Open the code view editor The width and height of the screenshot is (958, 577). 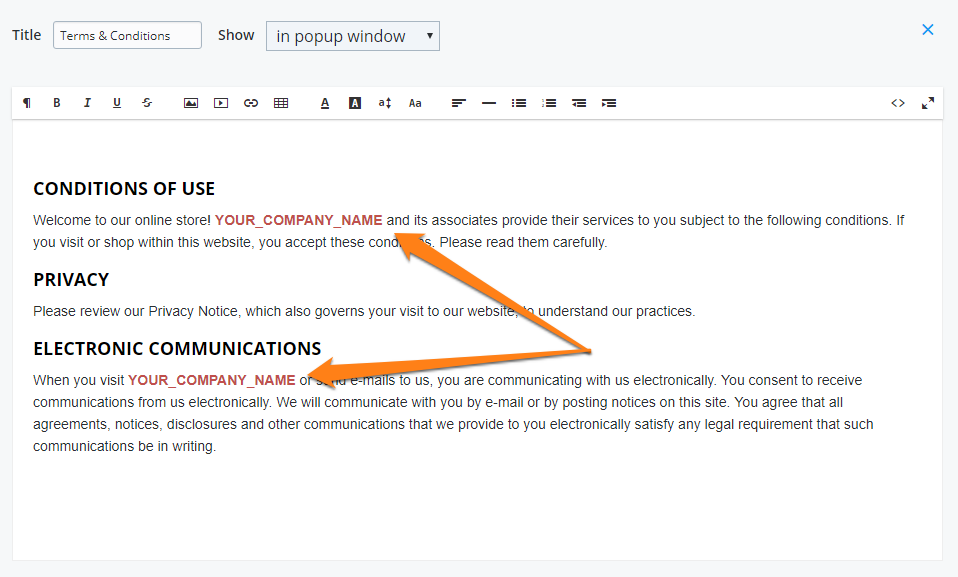coord(898,102)
